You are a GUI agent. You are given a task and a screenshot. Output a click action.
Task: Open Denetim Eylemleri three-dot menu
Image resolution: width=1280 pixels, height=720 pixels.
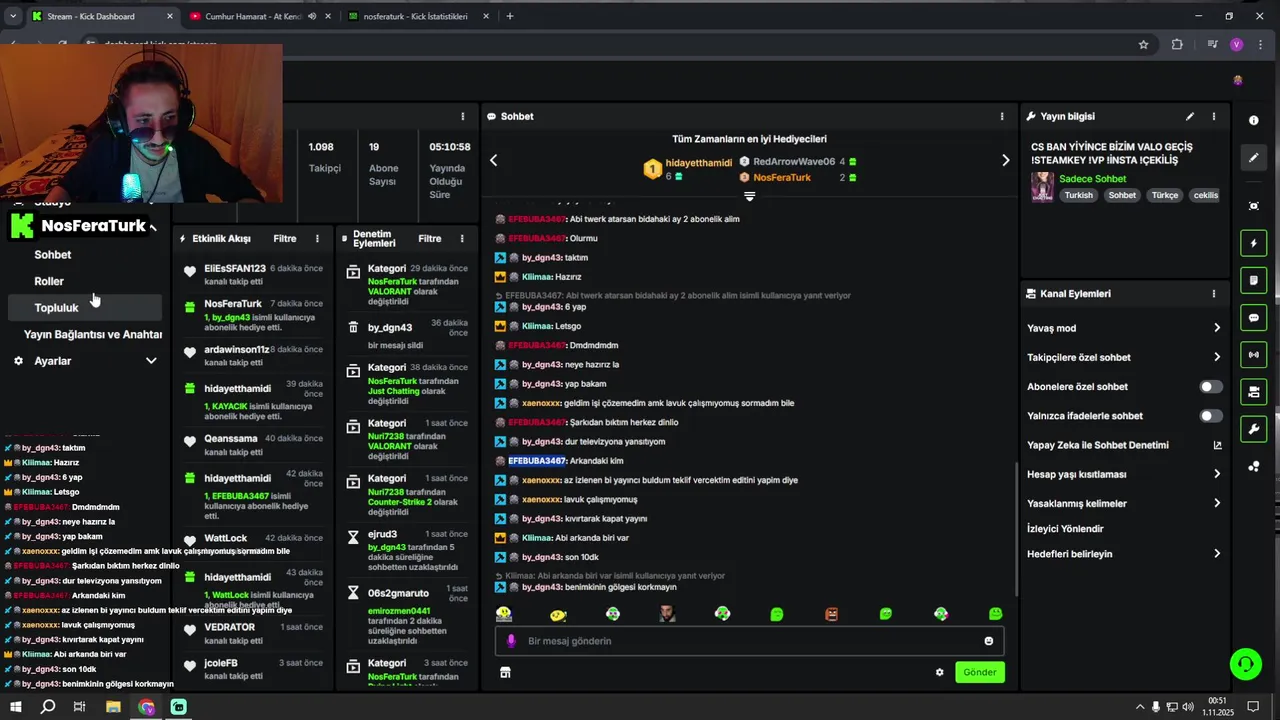coord(462,239)
